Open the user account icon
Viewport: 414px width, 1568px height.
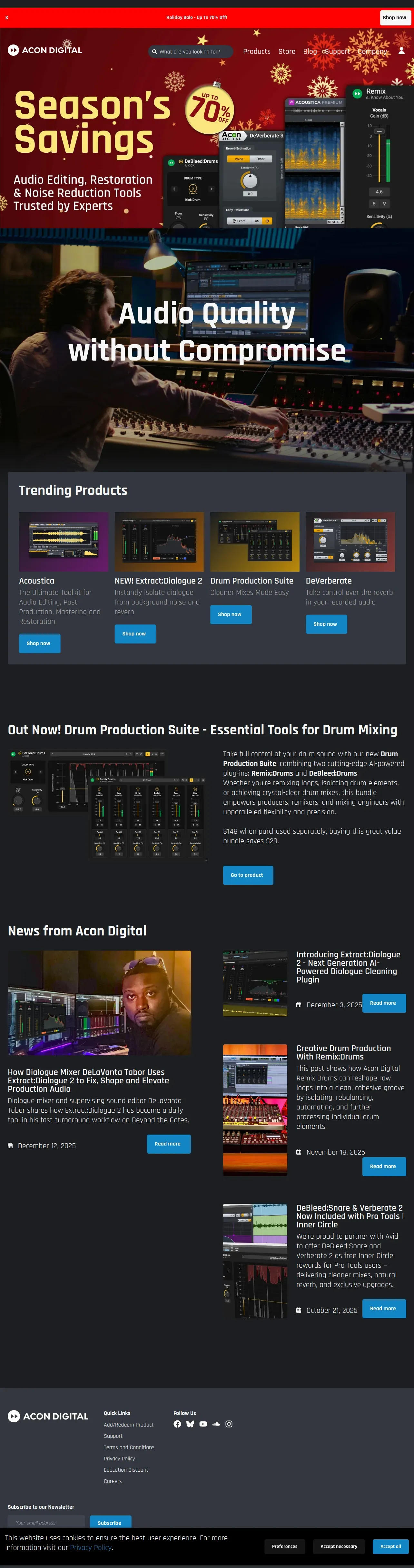[401, 51]
